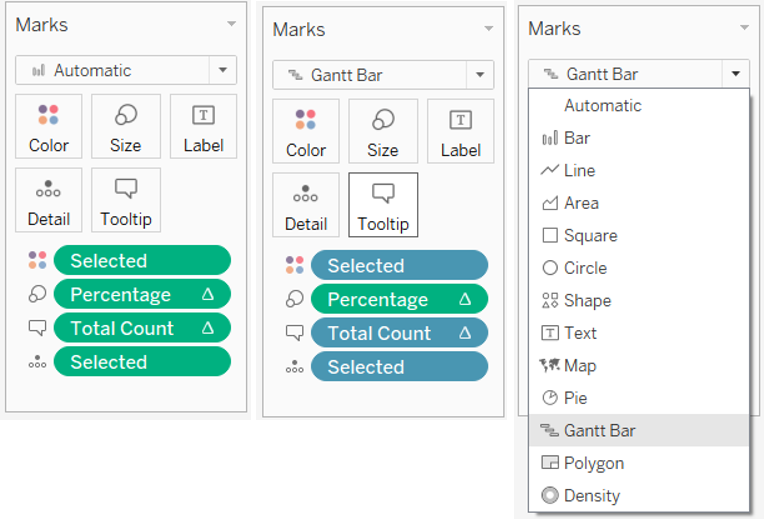Click Detail button in the left Marks card
Screen dimensions: 764x519
(49, 200)
